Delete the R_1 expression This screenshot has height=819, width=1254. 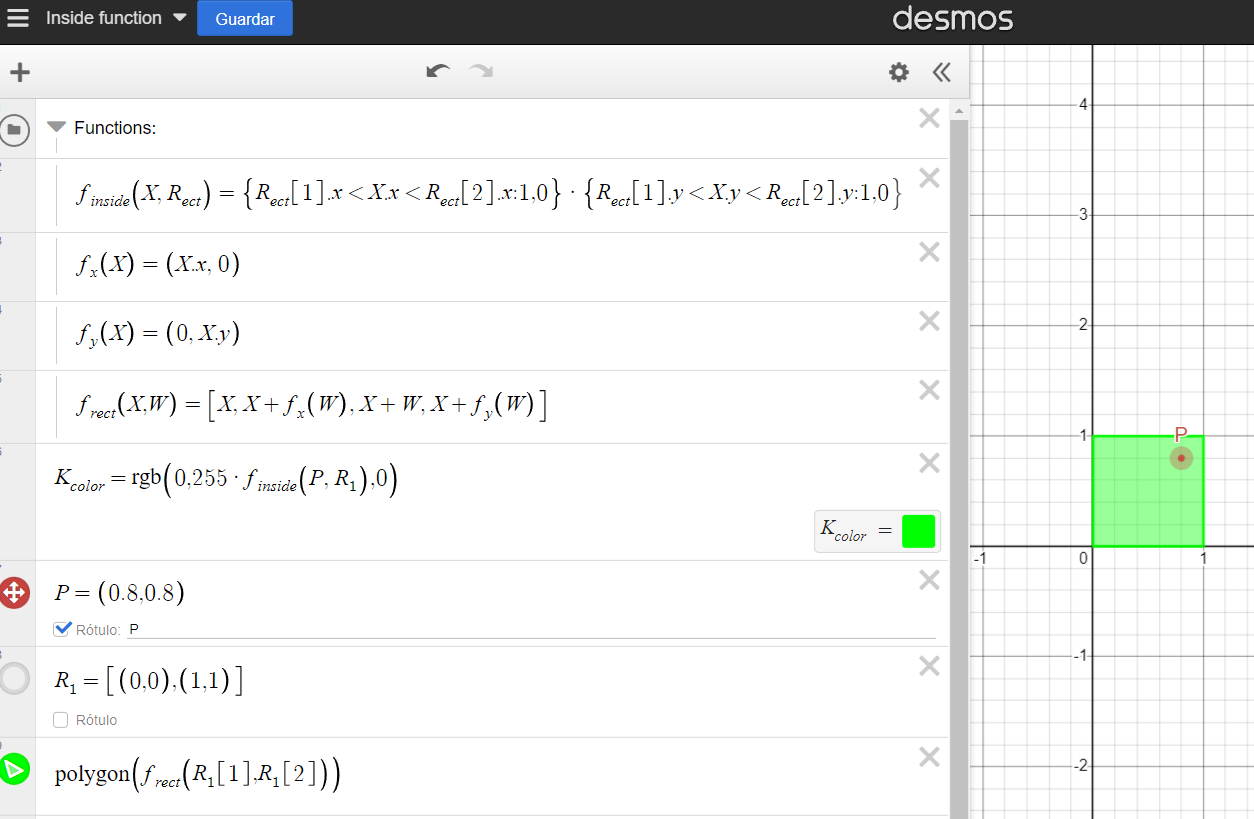tap(929, 666)
